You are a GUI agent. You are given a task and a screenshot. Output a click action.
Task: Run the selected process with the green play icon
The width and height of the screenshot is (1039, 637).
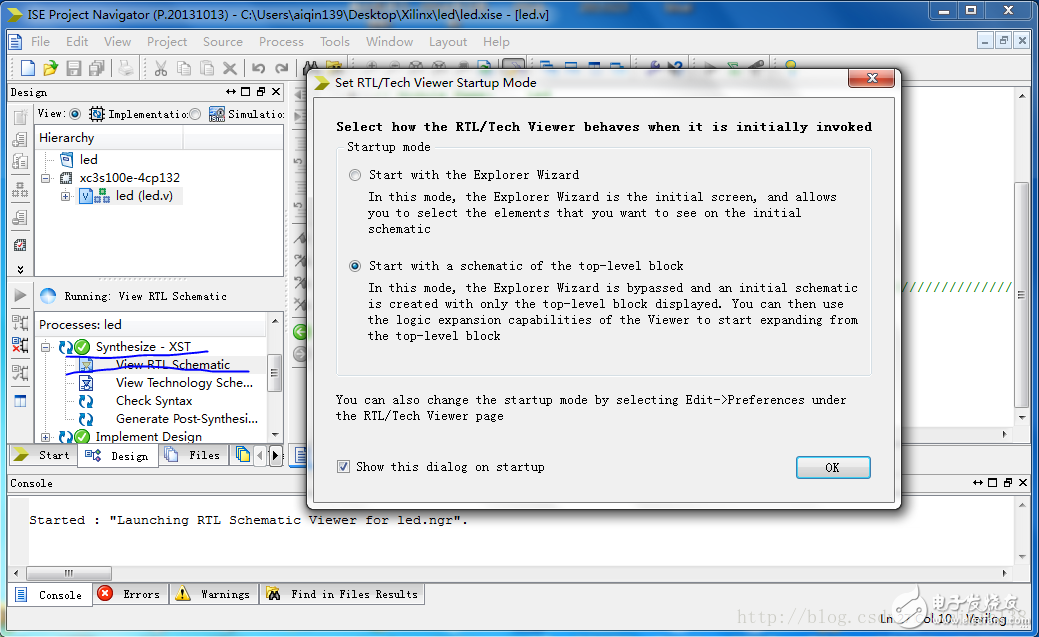tap(21, 295)
